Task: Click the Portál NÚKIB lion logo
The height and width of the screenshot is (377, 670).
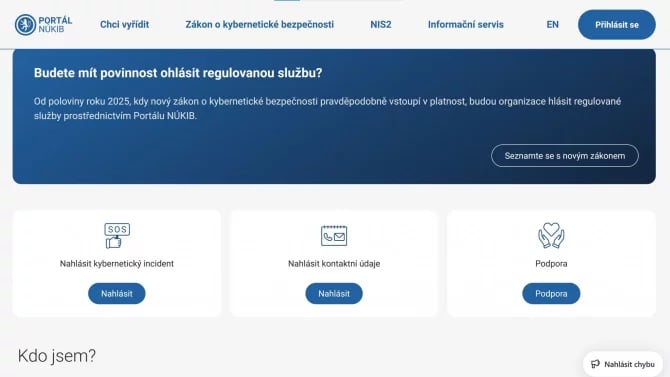Action: click(x=25, y=24)
